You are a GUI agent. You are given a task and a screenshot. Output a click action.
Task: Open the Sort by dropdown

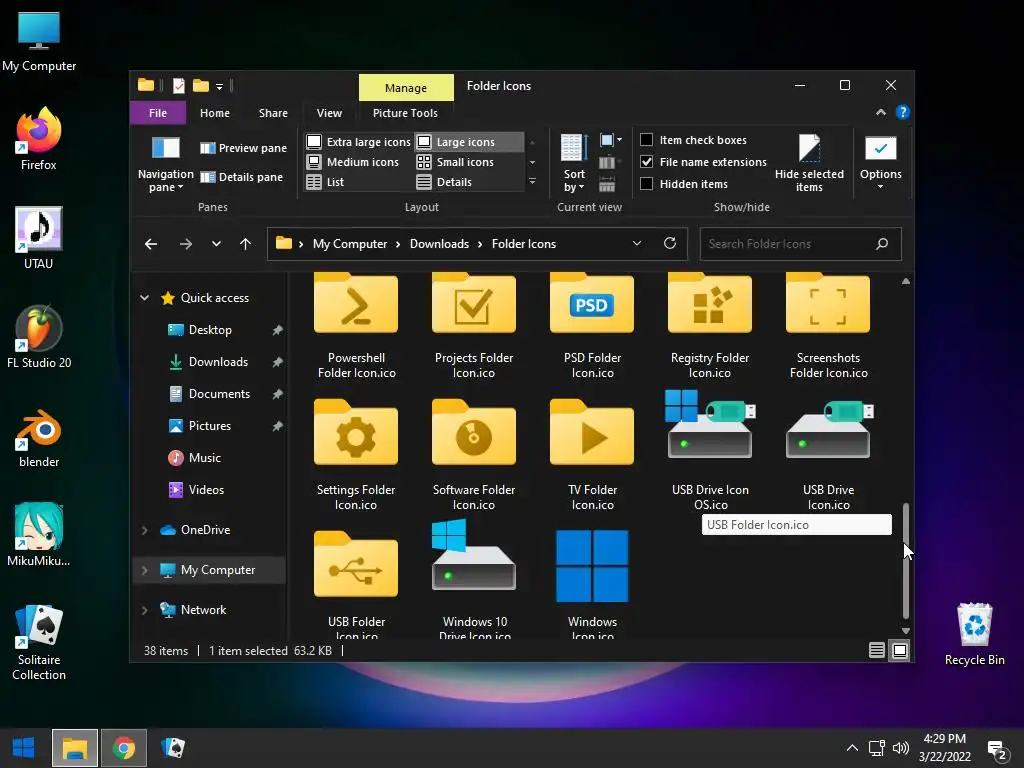tap(574, 163)
